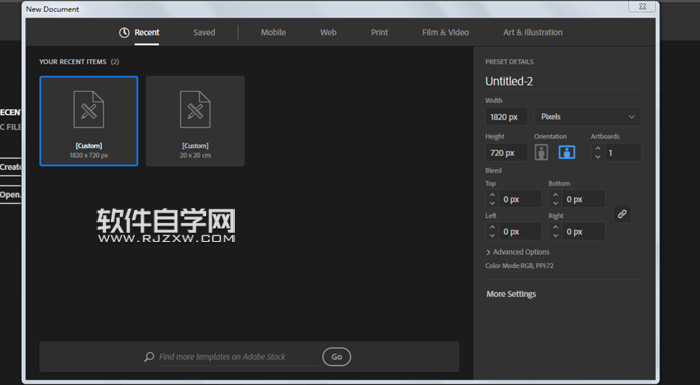Click the Find more templates search field
The image size is (700, 385).
point(238,356)
